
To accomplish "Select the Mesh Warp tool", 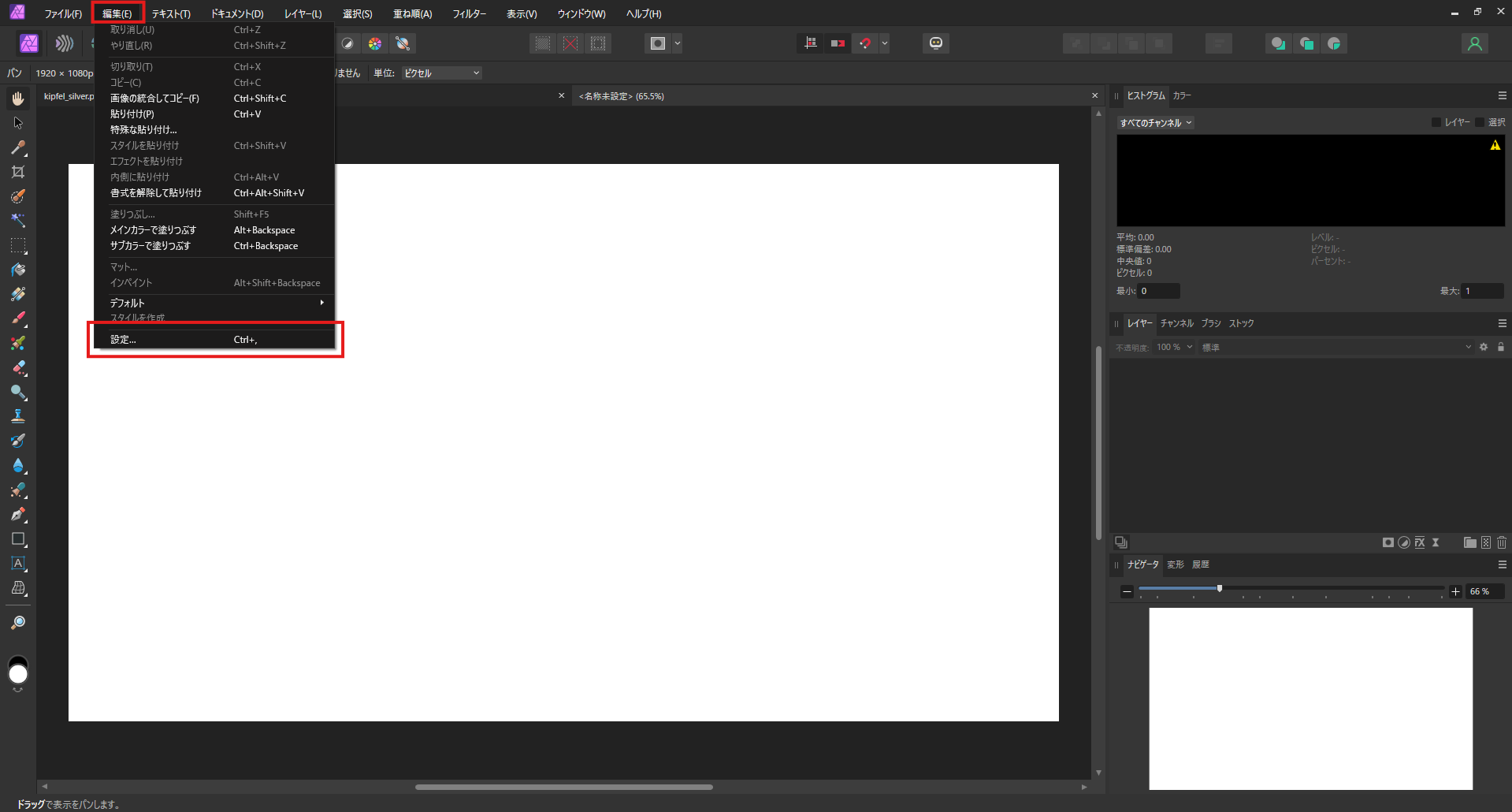I will pos(18,588).
